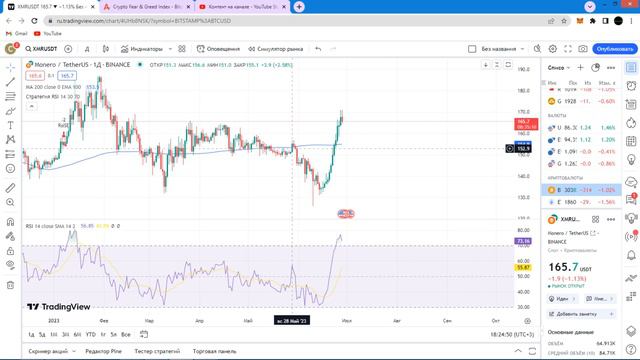
Task: Open the help question mark icon
Action: (x=631, y=350)
